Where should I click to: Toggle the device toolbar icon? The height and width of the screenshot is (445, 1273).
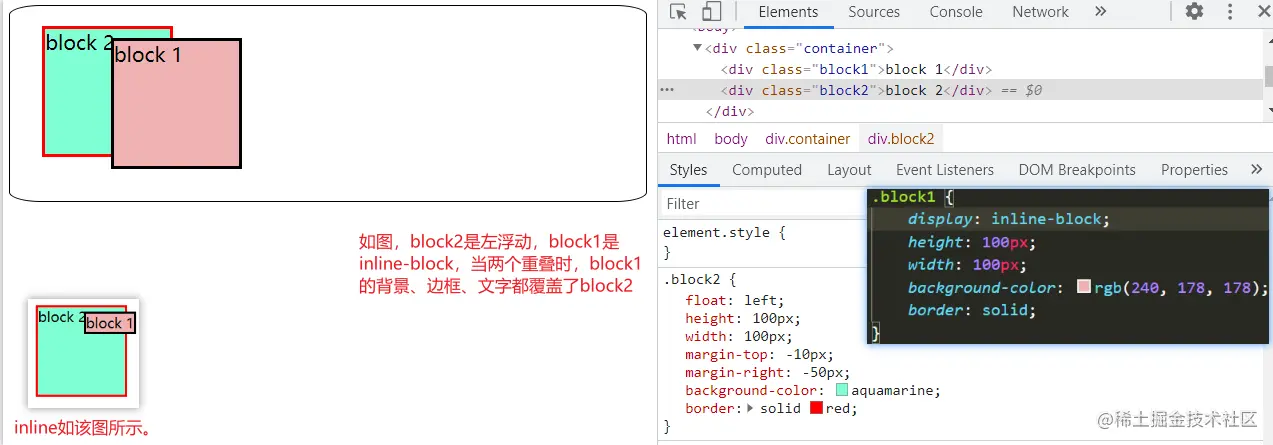[x=711, y=12]
